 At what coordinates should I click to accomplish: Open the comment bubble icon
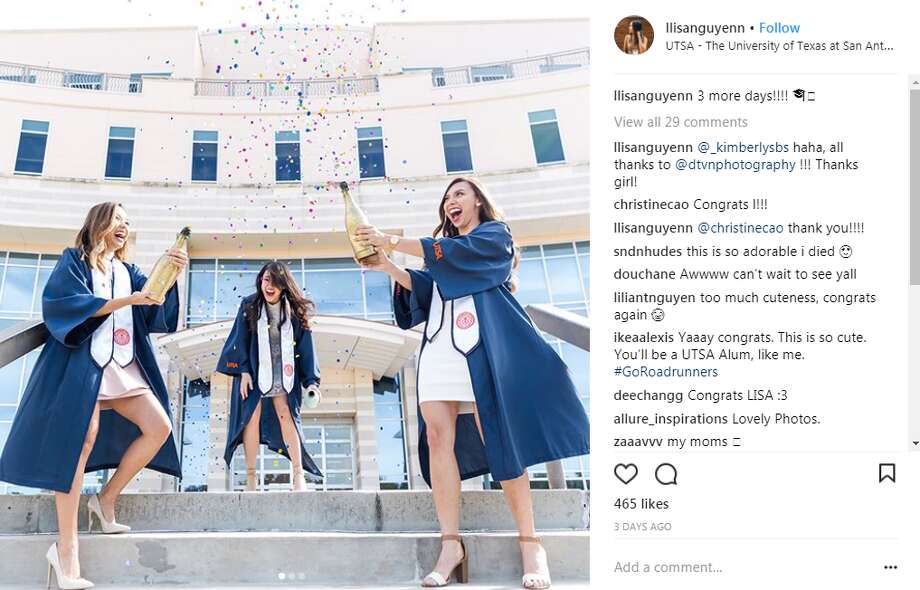click(x=666, y=474)
